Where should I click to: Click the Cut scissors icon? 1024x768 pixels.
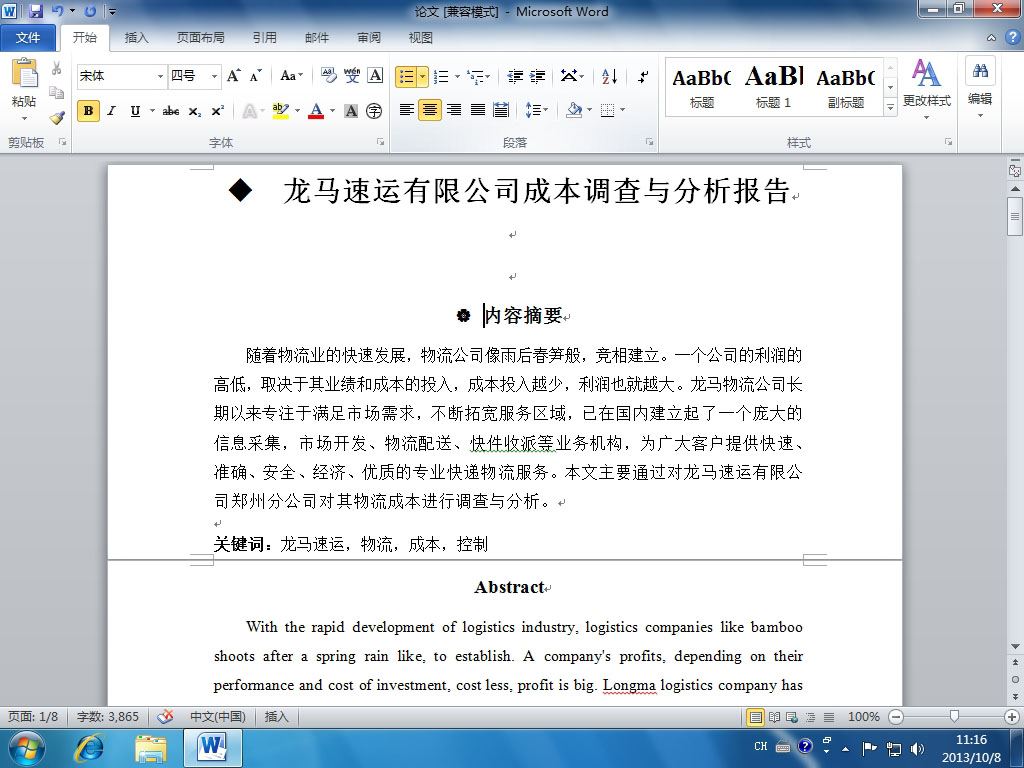tap(57, 69)
